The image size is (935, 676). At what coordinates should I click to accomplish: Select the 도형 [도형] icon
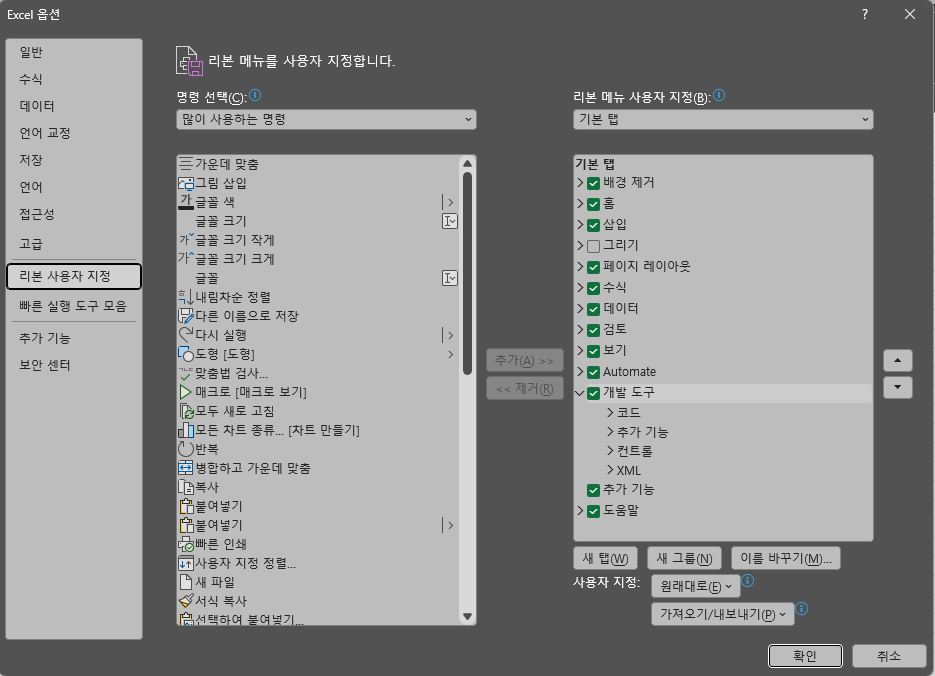tap(186, 354)
